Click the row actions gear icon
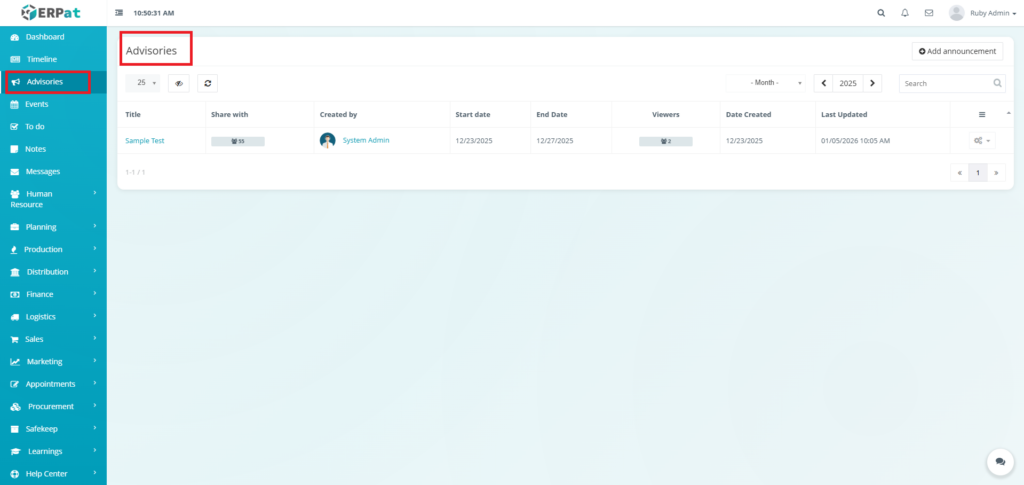 (x=981, y=141)
